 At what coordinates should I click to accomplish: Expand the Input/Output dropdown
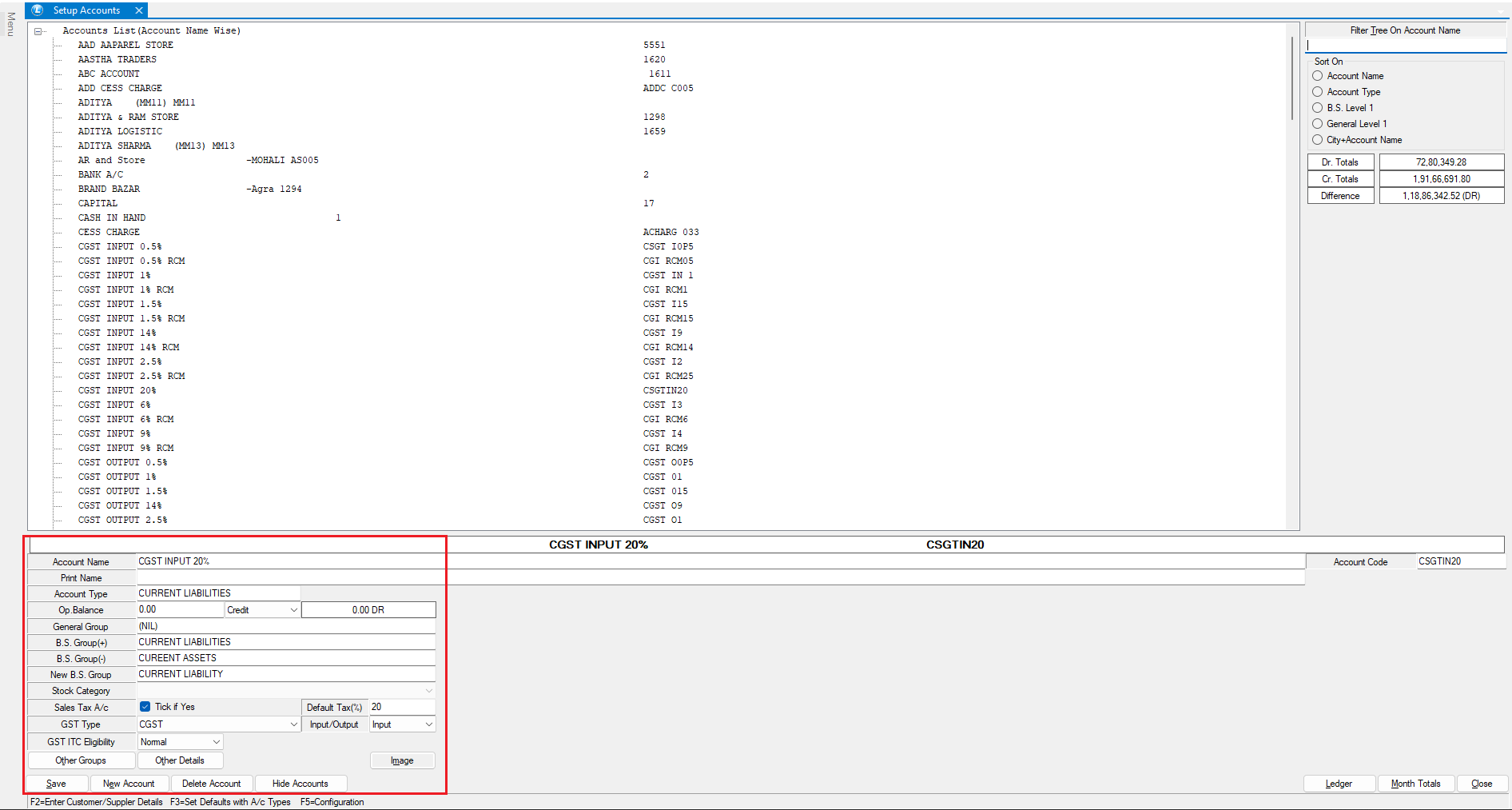[428, 724]
